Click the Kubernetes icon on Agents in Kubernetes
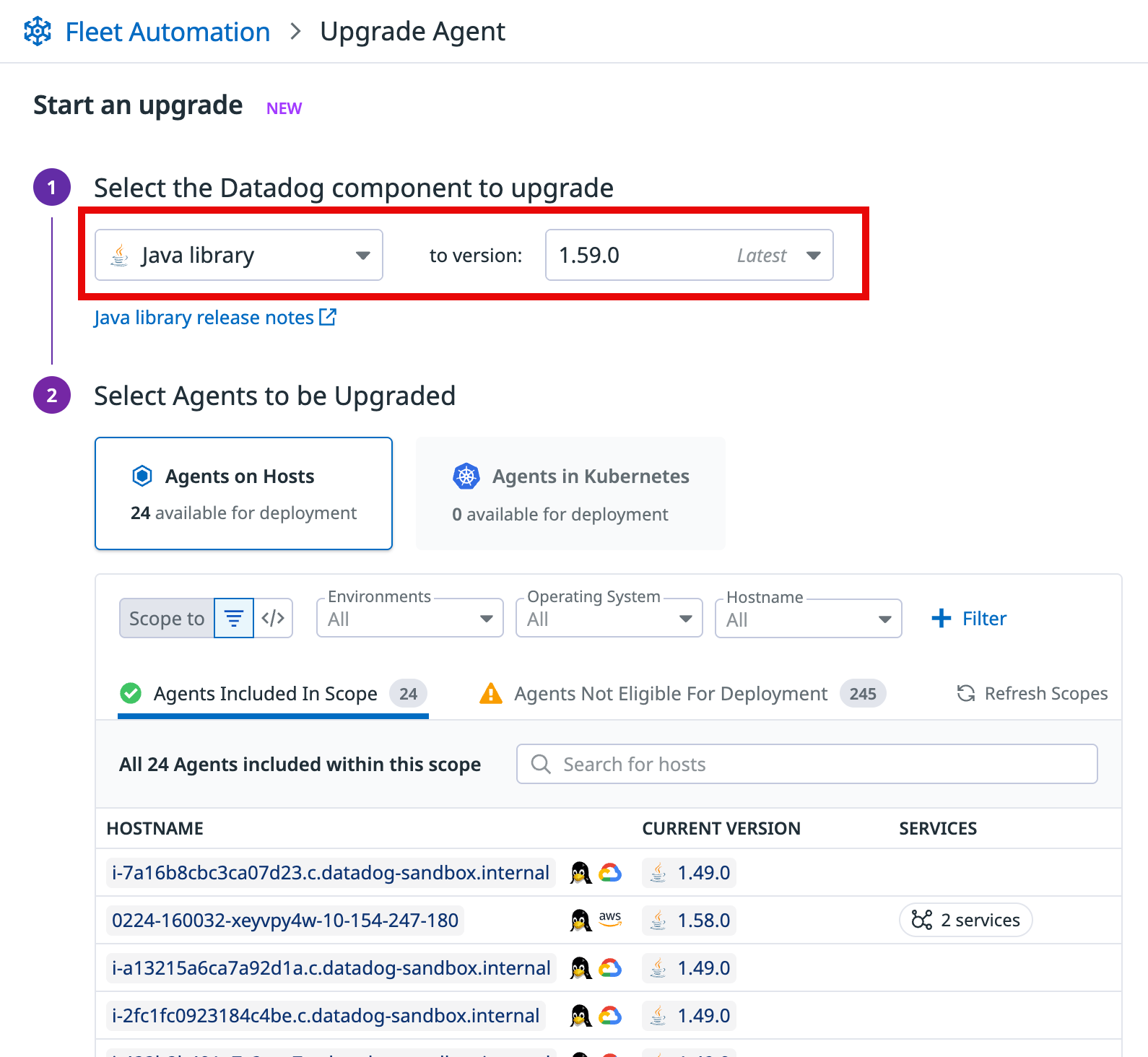This screenshot has height=1057, width=1148. tap(466, 477)
